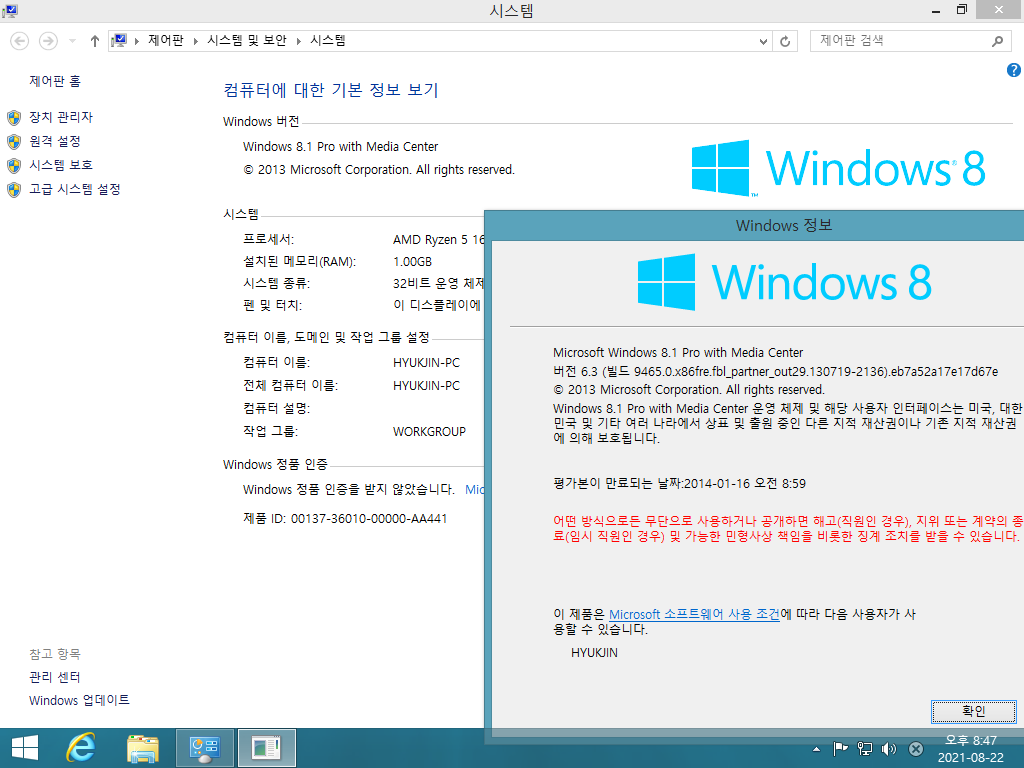This screenshot has height=768, width=1024.
Task: Open the address bar history dropdown
Action: 763,41
